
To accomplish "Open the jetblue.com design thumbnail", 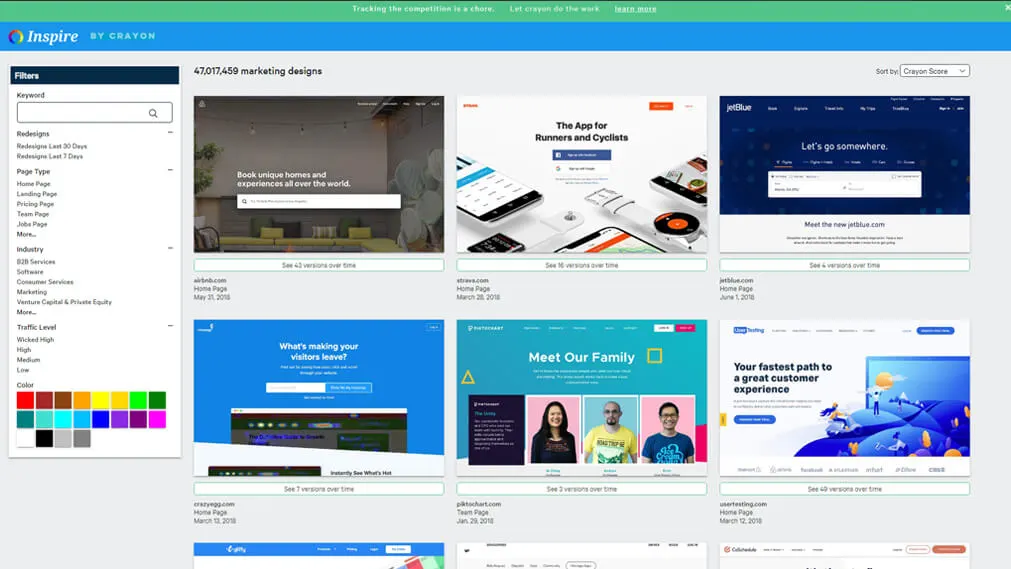I will click(845, 174).
